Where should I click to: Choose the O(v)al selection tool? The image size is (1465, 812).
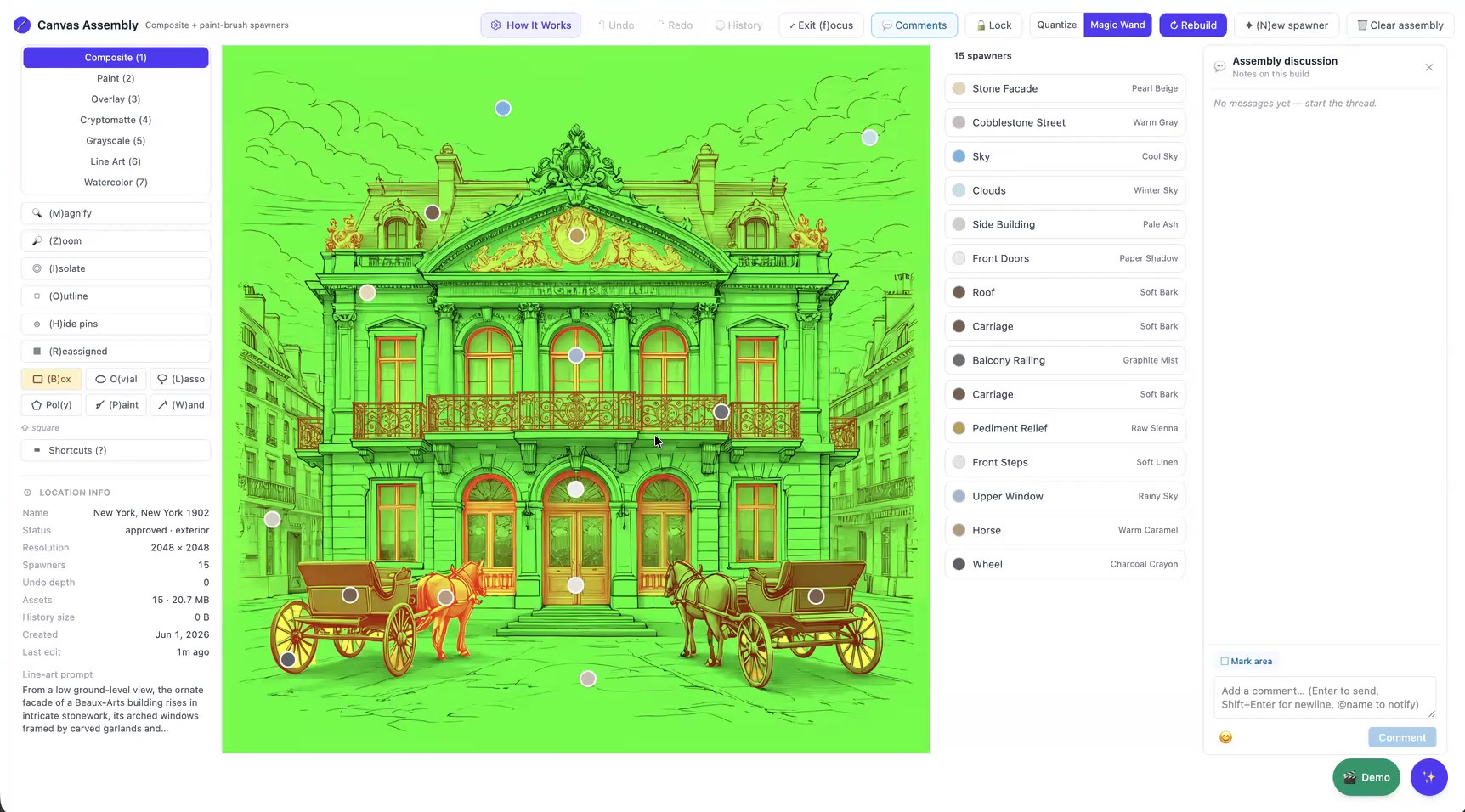pyautogui.click(x=116, y=379)
